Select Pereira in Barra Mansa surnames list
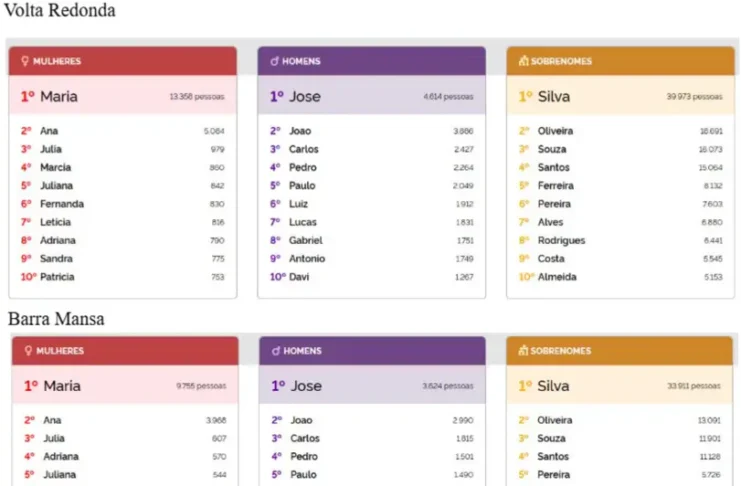This screenshot has width=741, height=486. 555,474
